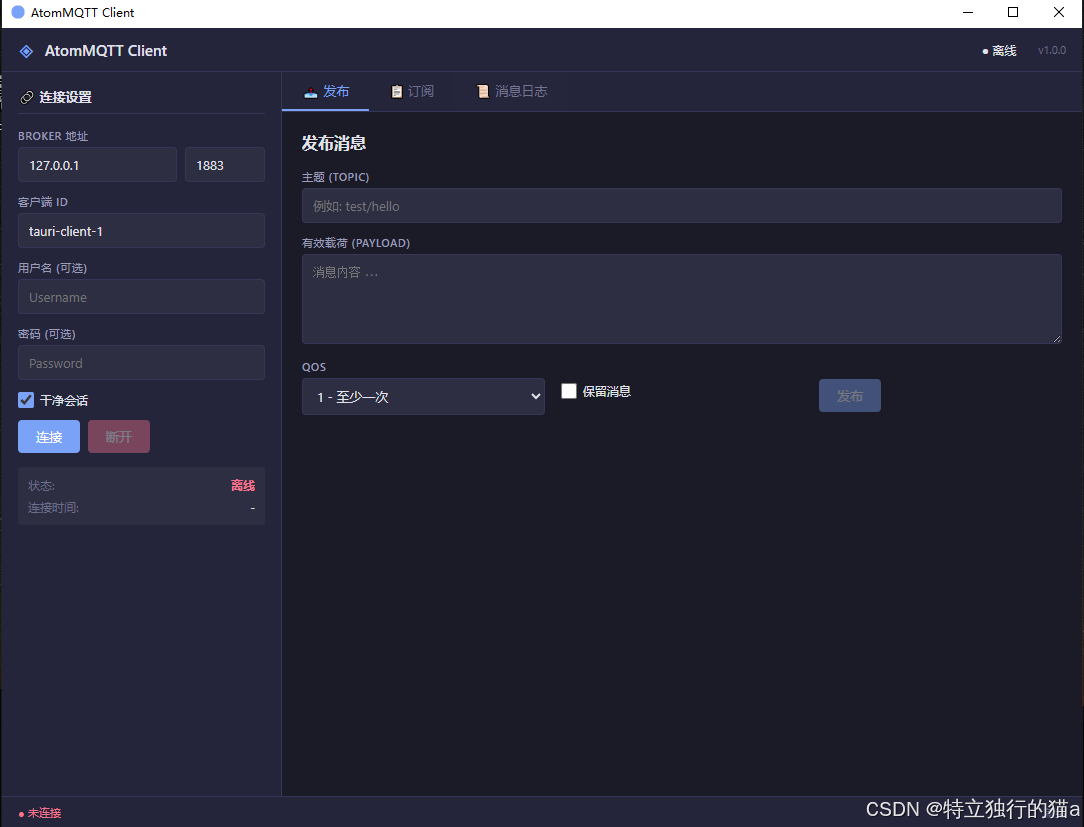Screen dimensions: 1084x827
Task: Click the 断开 button
Action: (x=119, y=437)
